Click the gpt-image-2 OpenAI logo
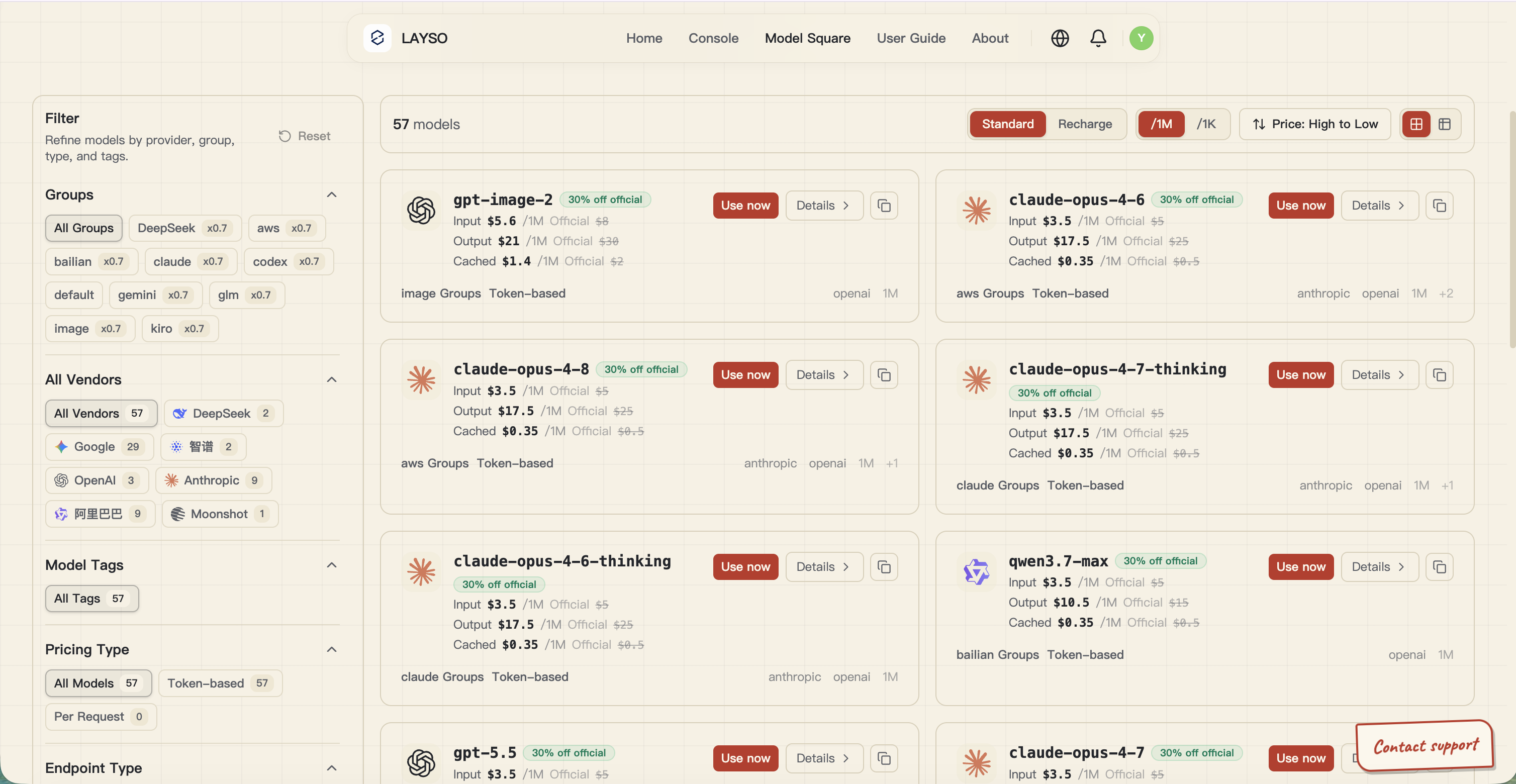 [421, 210]
